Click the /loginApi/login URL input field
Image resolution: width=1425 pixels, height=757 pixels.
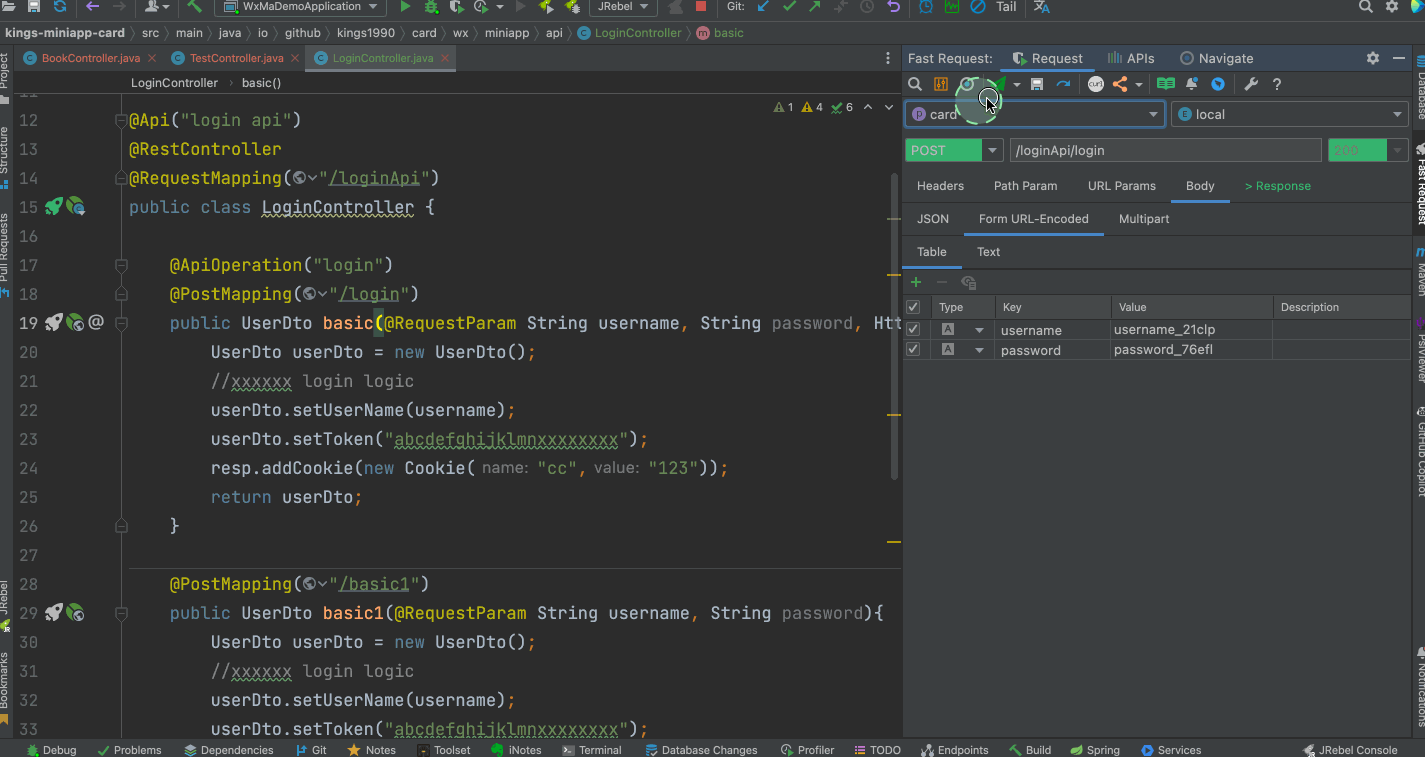[x=1165, y=150]
